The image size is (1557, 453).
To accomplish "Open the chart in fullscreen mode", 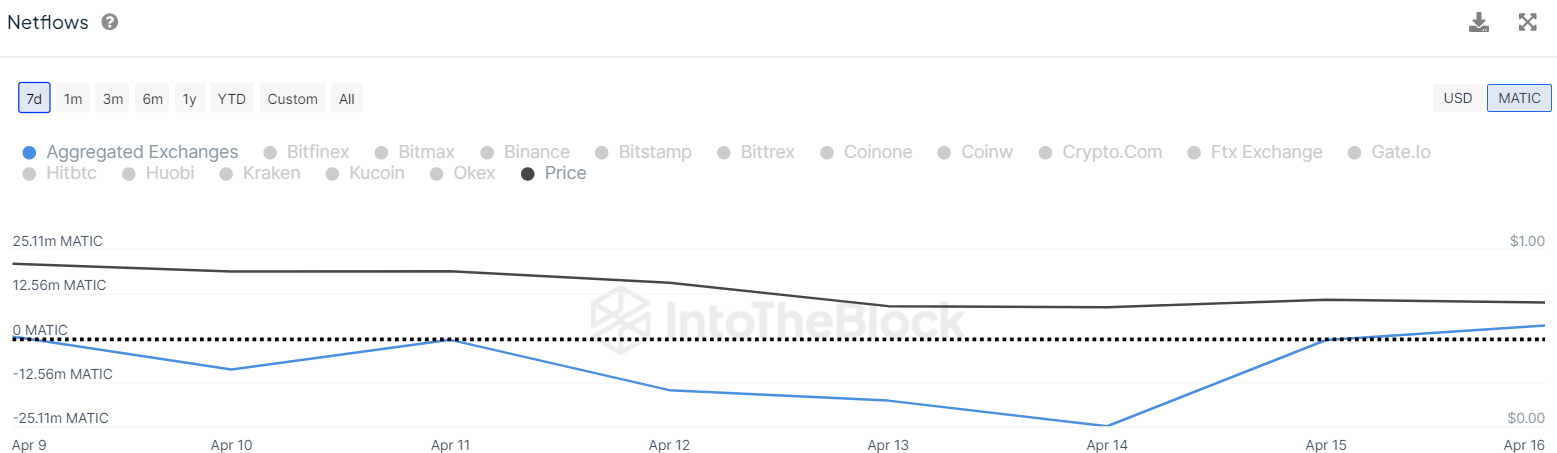I will point(1527,22).
